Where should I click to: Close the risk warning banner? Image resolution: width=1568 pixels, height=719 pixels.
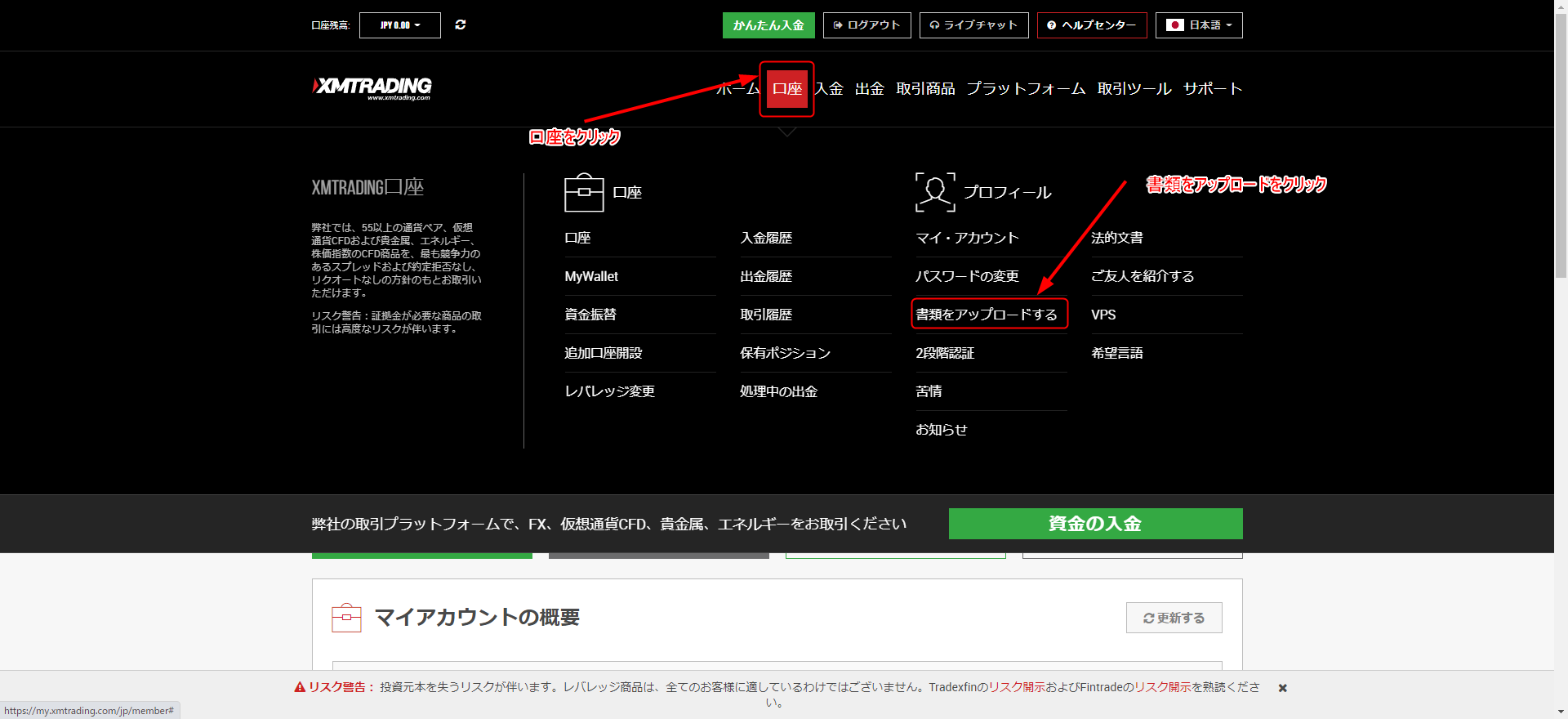click(x=1283, y=688)
